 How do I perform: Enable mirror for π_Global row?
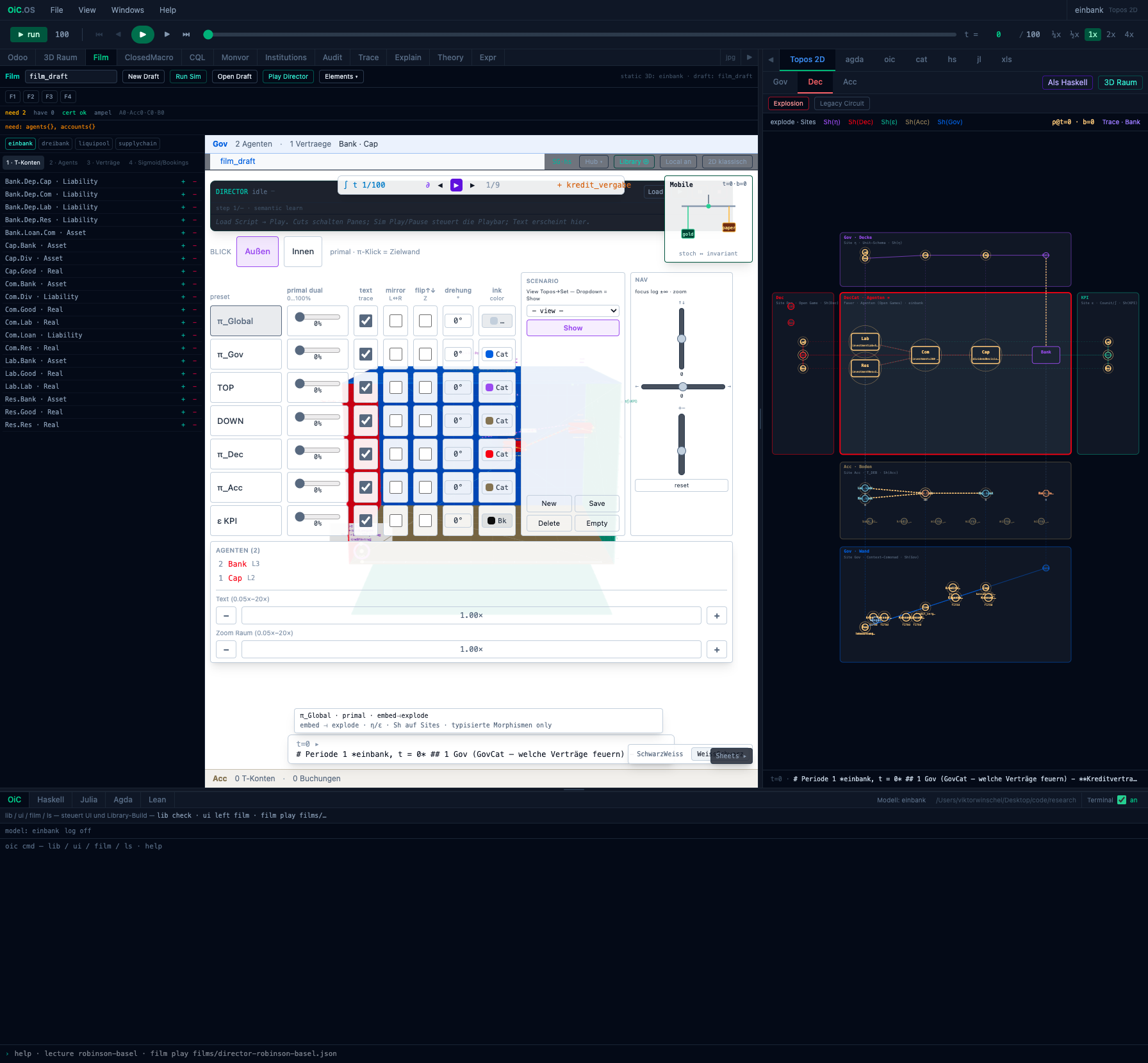click(396, 321)
